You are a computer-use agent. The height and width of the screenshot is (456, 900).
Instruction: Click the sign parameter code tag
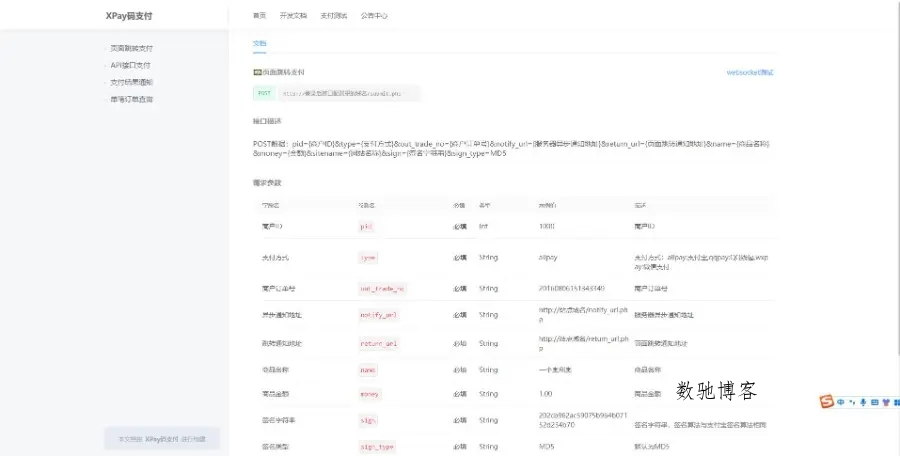368,421
